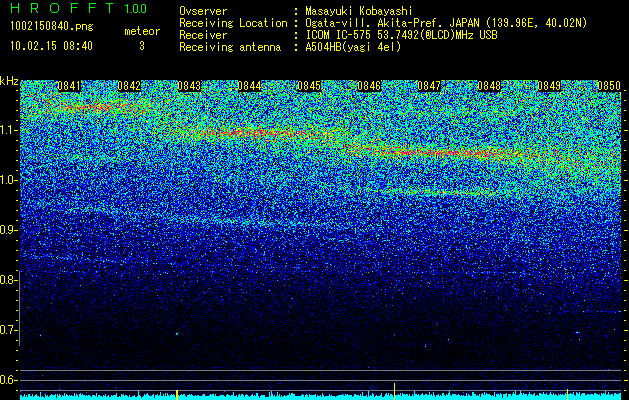Click the 0846 time marker
Screen dimensions: 629x400
tap(369, 86)
